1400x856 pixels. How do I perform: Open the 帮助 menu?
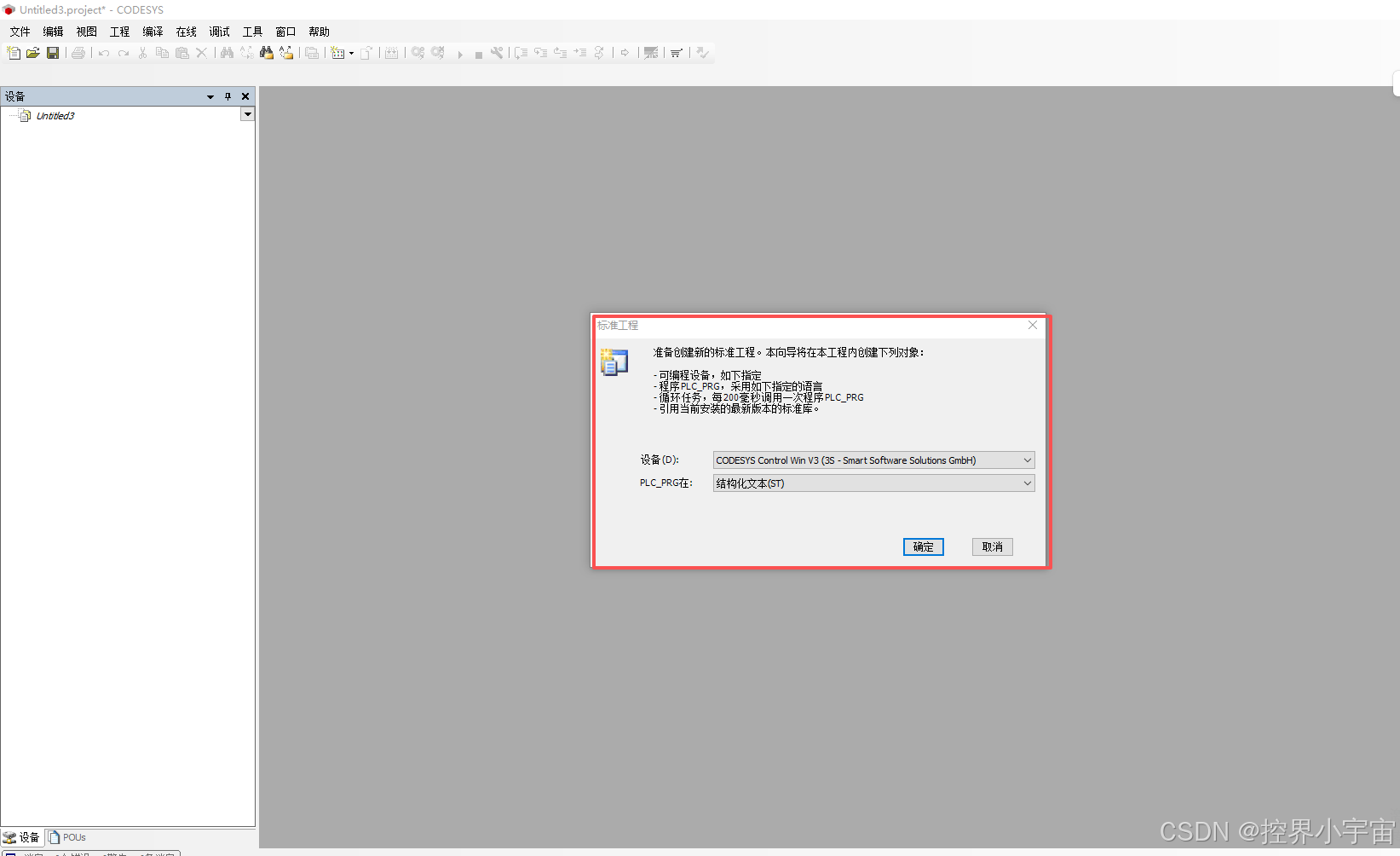coord(319,32)
